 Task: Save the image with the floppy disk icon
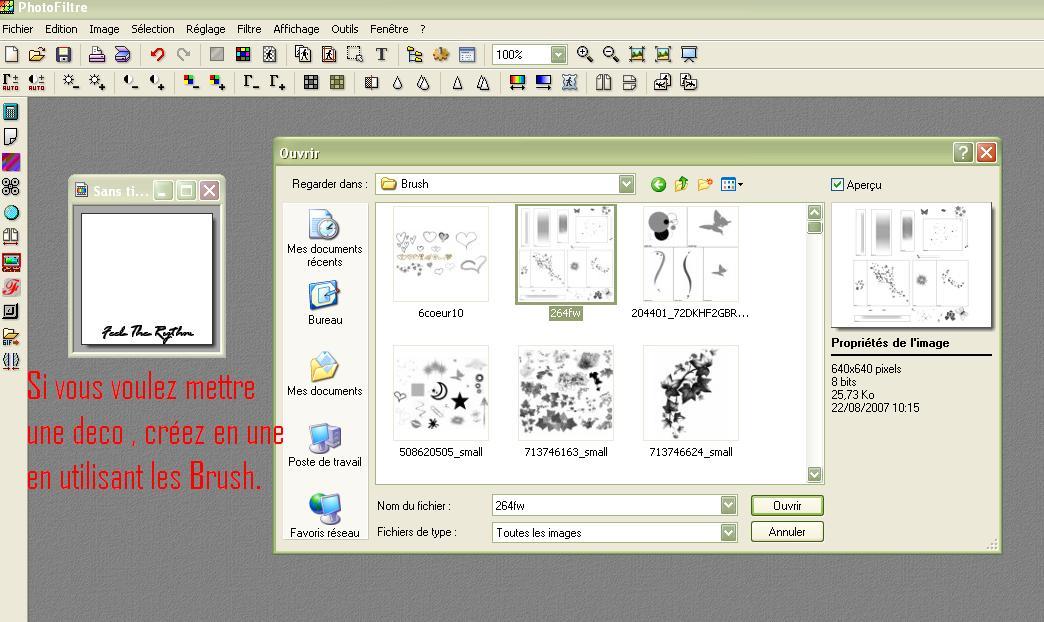tap(63, 55)
